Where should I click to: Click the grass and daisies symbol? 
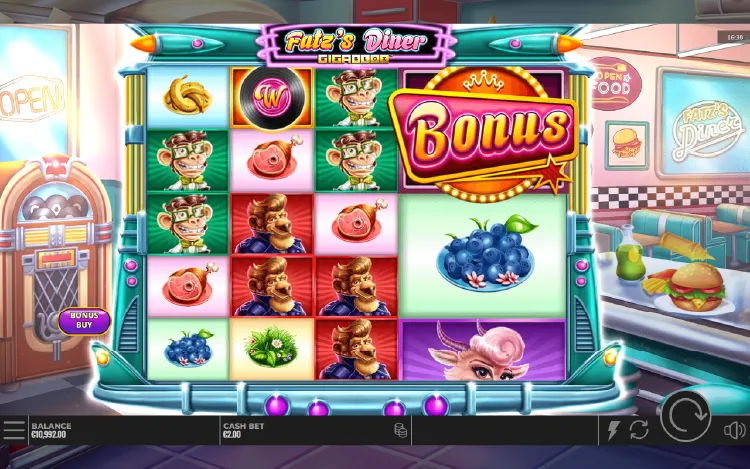pyautogui.click(x=272, y=349)
